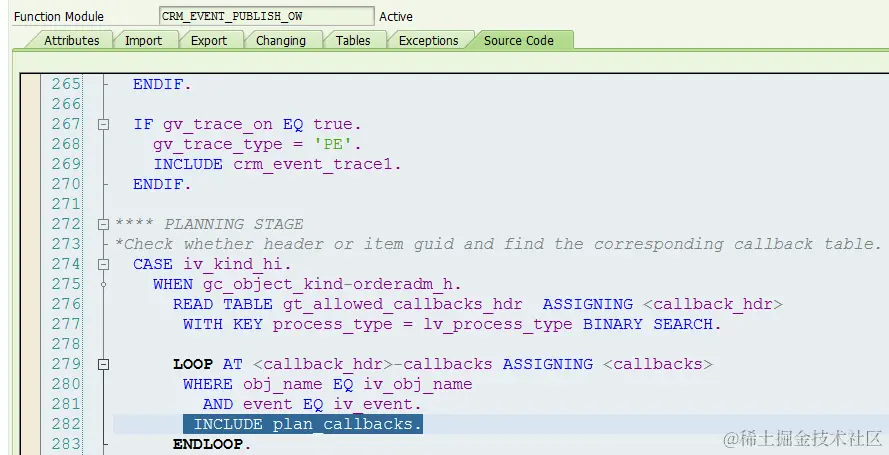This screenshot has height=455, width=889.
Task: Collapse the LOOP AT block at line 279
Action: (103, 364)
